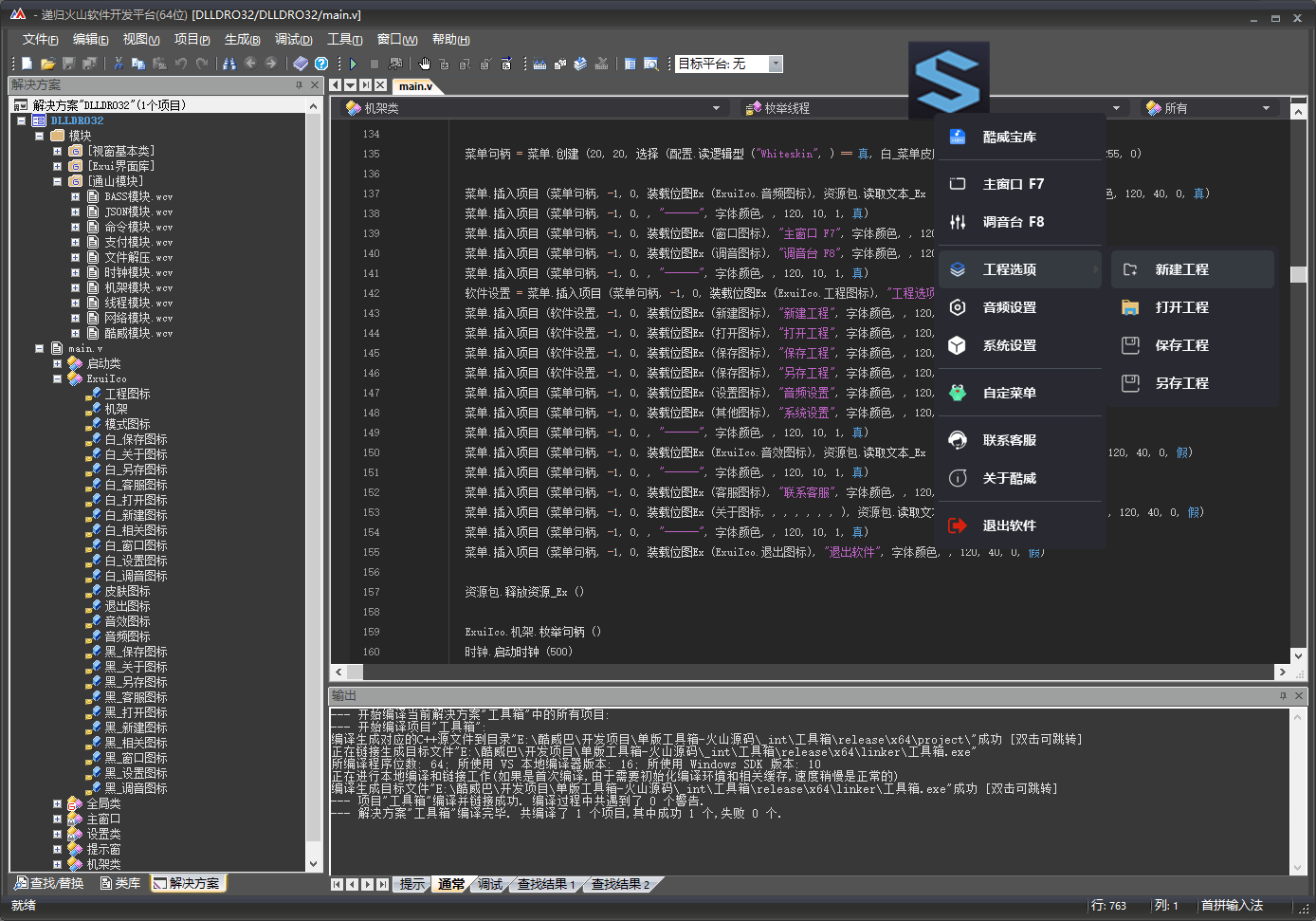The image size is (1316, 921).
Task: Pin the 输出 panel
Action: pos(1283,696)
